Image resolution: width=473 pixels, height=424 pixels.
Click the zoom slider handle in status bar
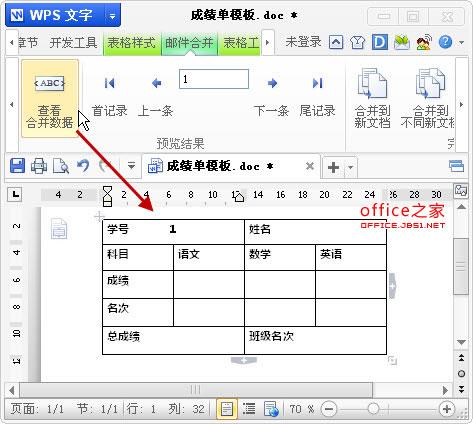pyautogui.click(x=373, y=409)
